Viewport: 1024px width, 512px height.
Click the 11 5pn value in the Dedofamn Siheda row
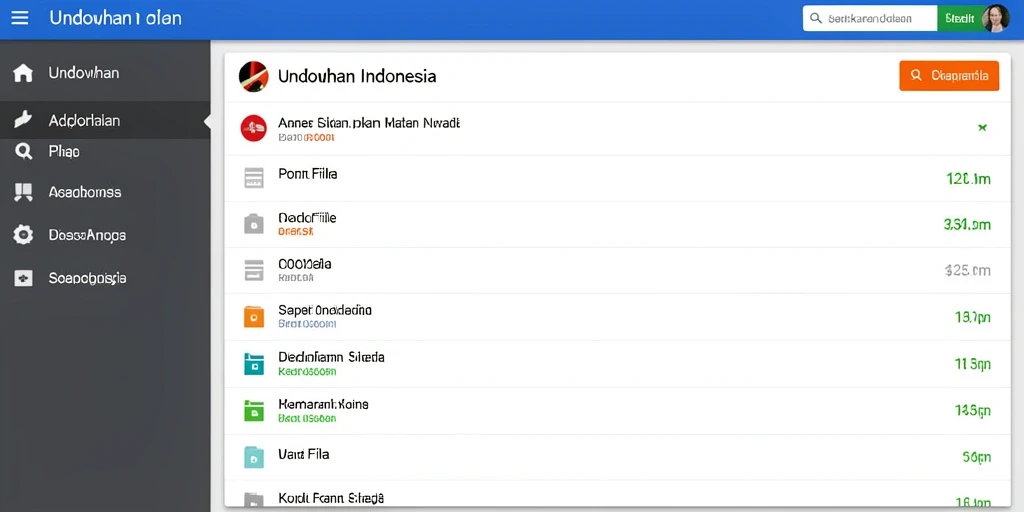coord(973,364)
